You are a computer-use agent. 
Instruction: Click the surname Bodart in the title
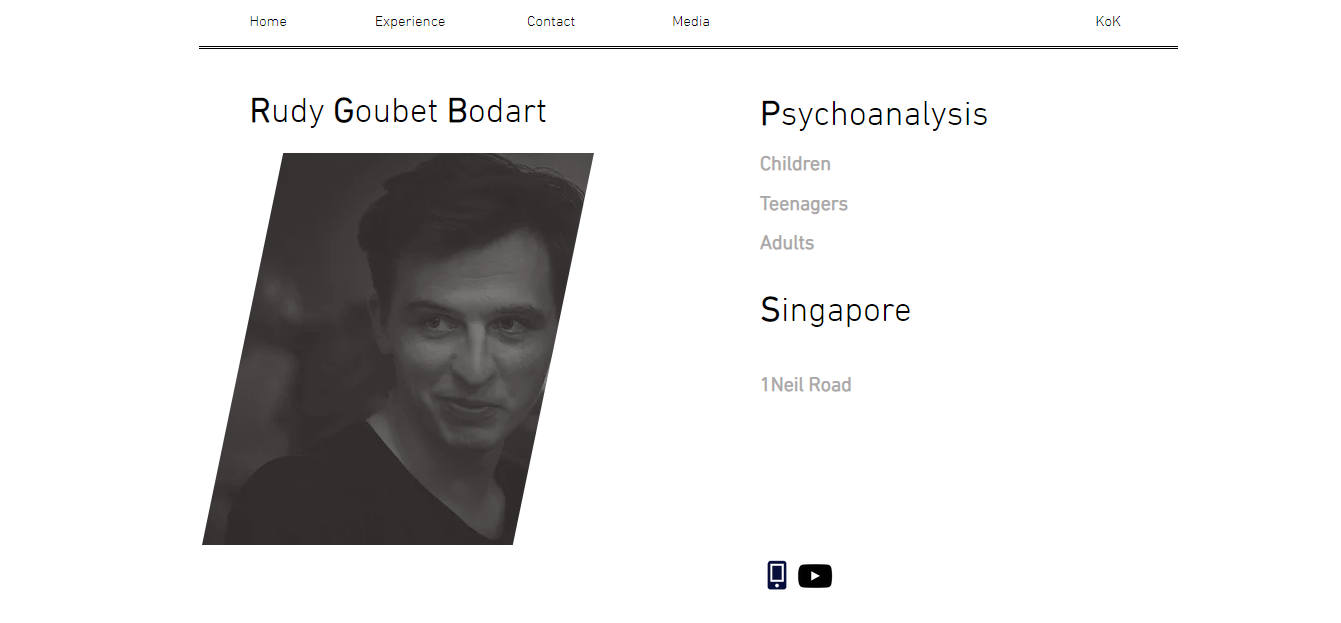coord(497,111)
